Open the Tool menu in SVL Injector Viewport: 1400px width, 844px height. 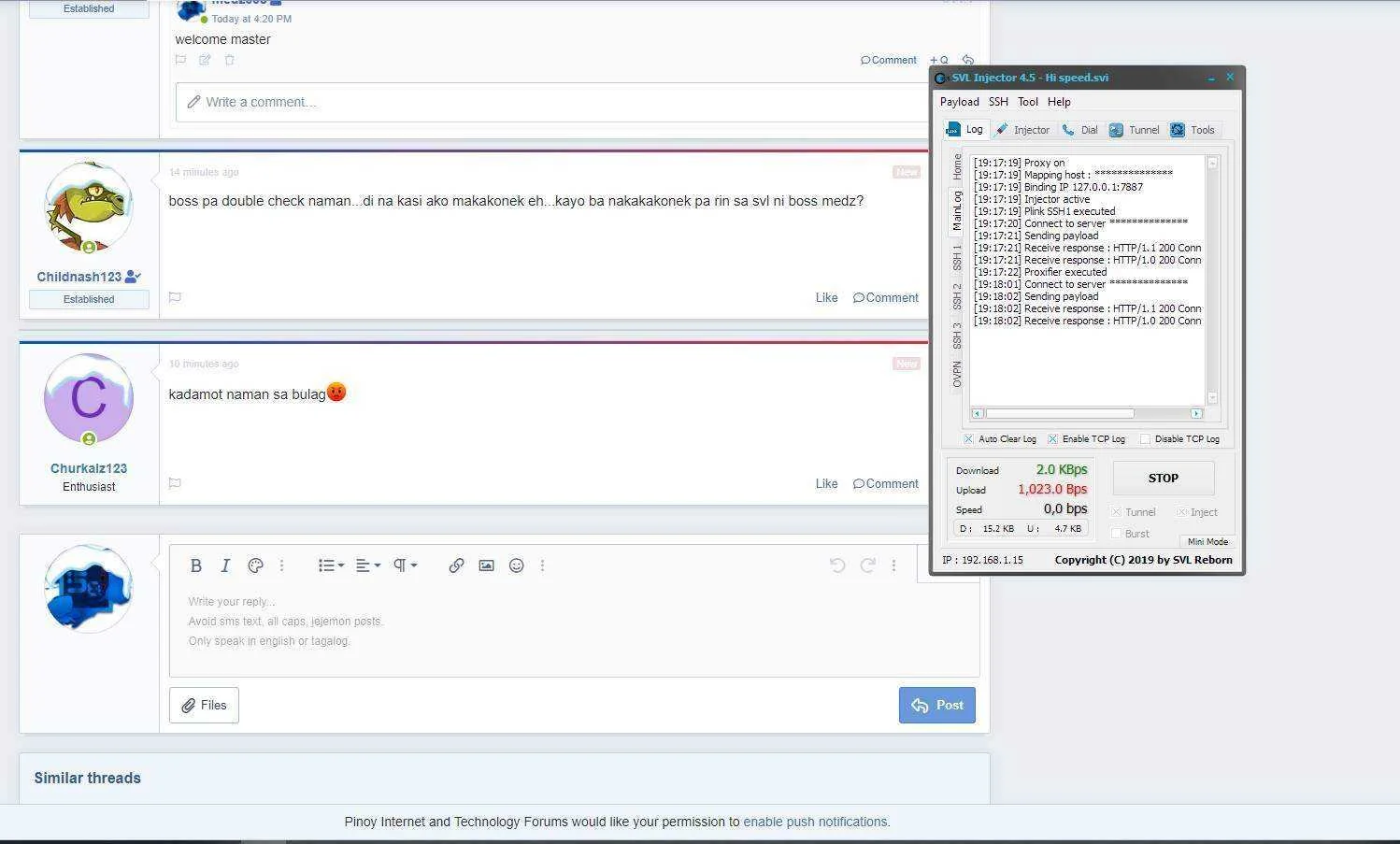tap(1028, 102)
